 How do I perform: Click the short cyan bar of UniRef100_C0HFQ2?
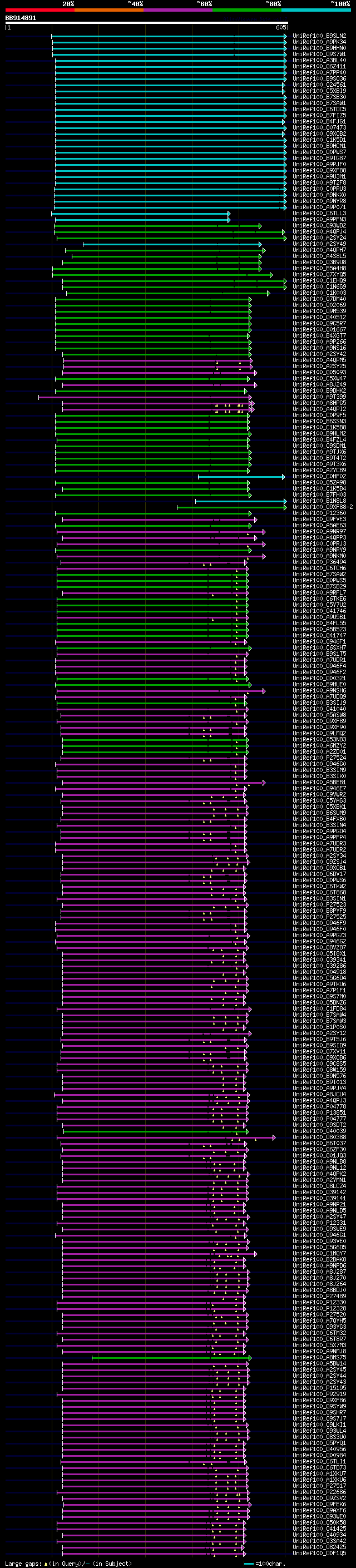pyautogui.click(x=241, y=477)
